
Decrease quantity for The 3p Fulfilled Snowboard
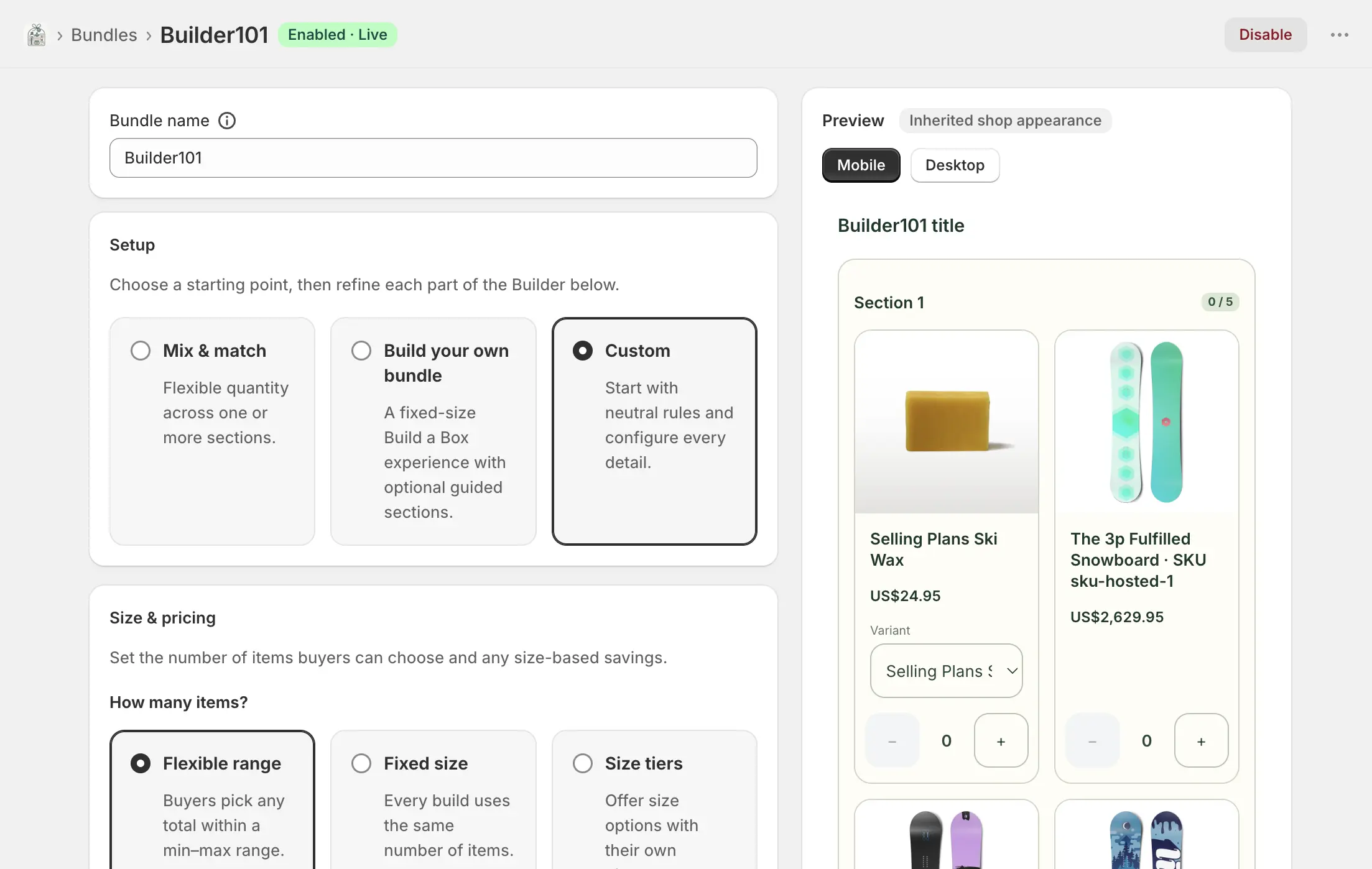tap(1092, 740)
